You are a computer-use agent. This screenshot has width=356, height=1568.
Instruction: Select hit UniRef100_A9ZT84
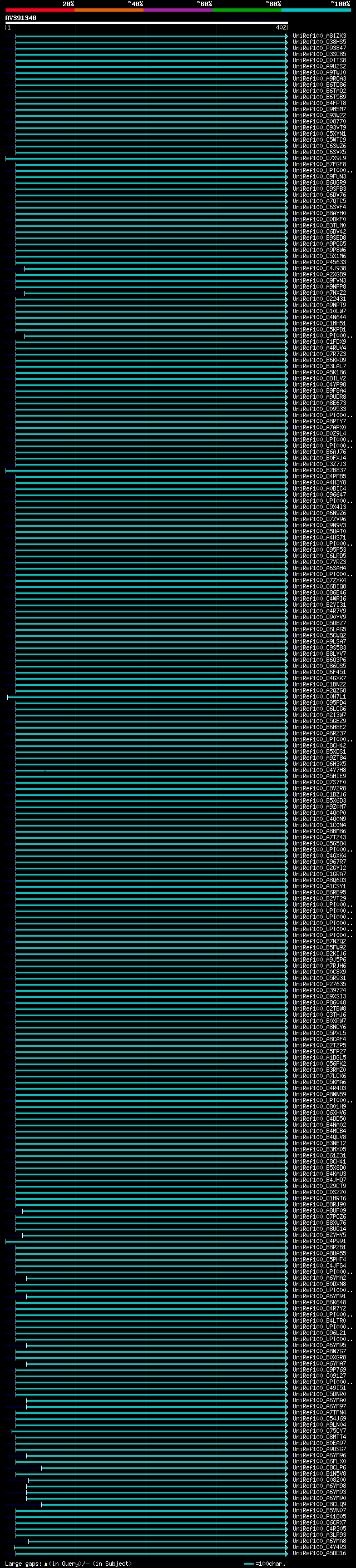[319, 758]
